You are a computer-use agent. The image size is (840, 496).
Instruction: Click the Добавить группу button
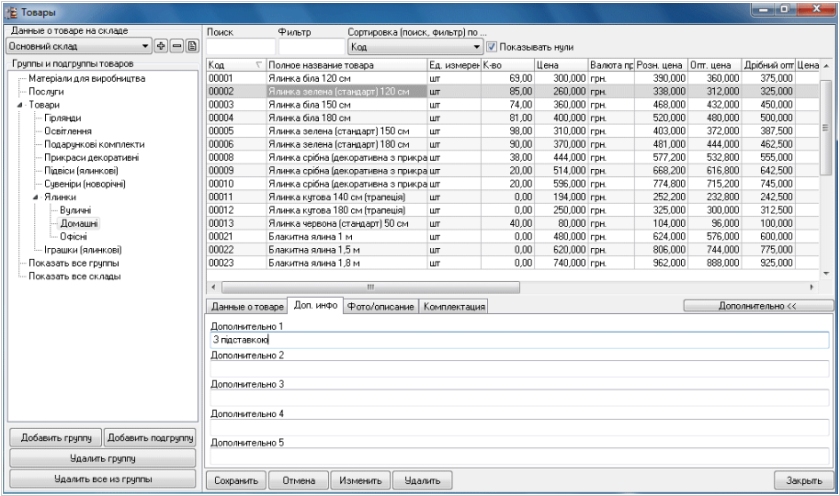click(56, 438)
